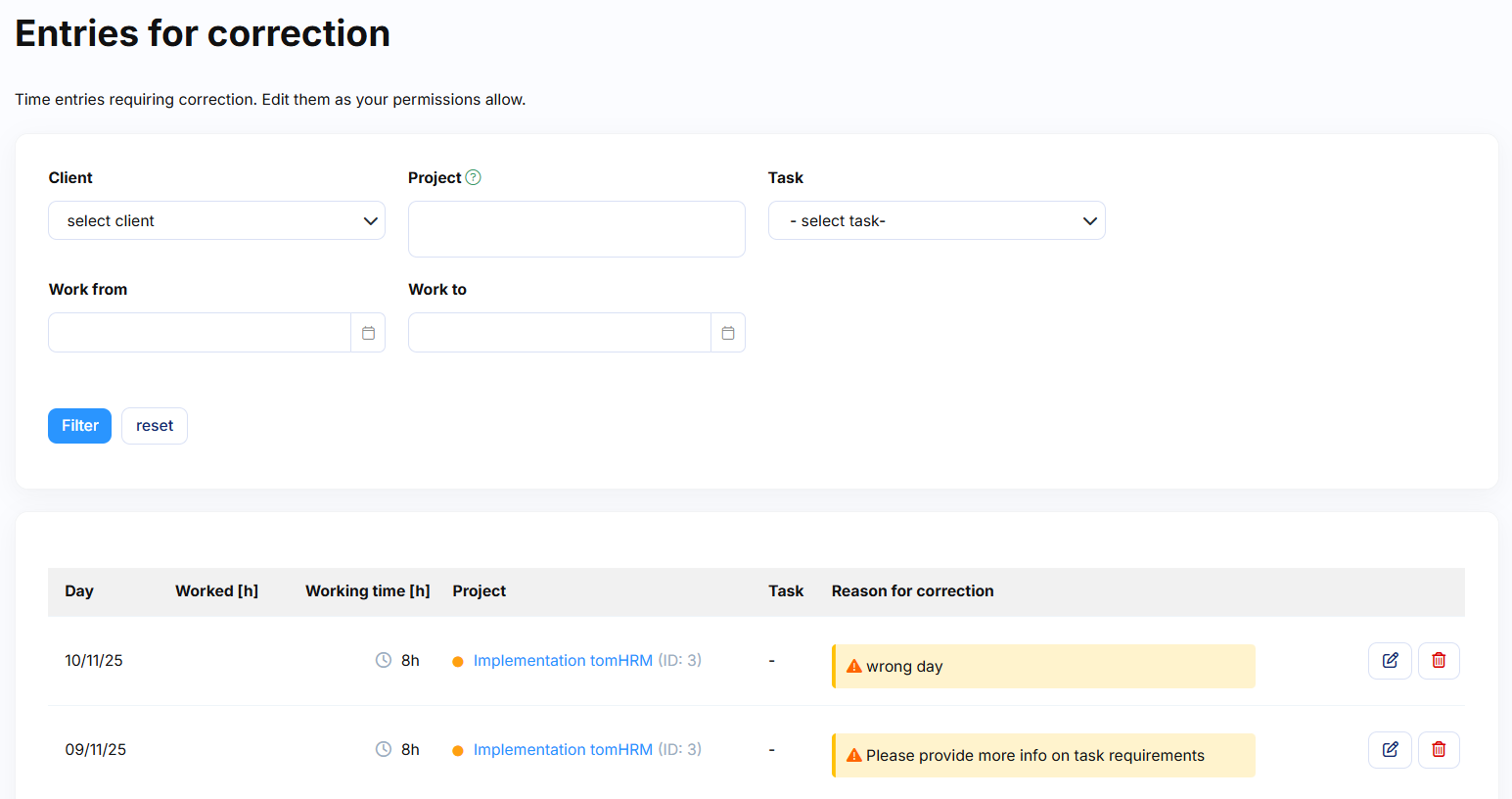Image resolution: width=1512 pixels, height=799 pixels.
Task: Open Implementation tomHRM link for 09/11/25
Action: pyautogui.click(x=563, y=750)
